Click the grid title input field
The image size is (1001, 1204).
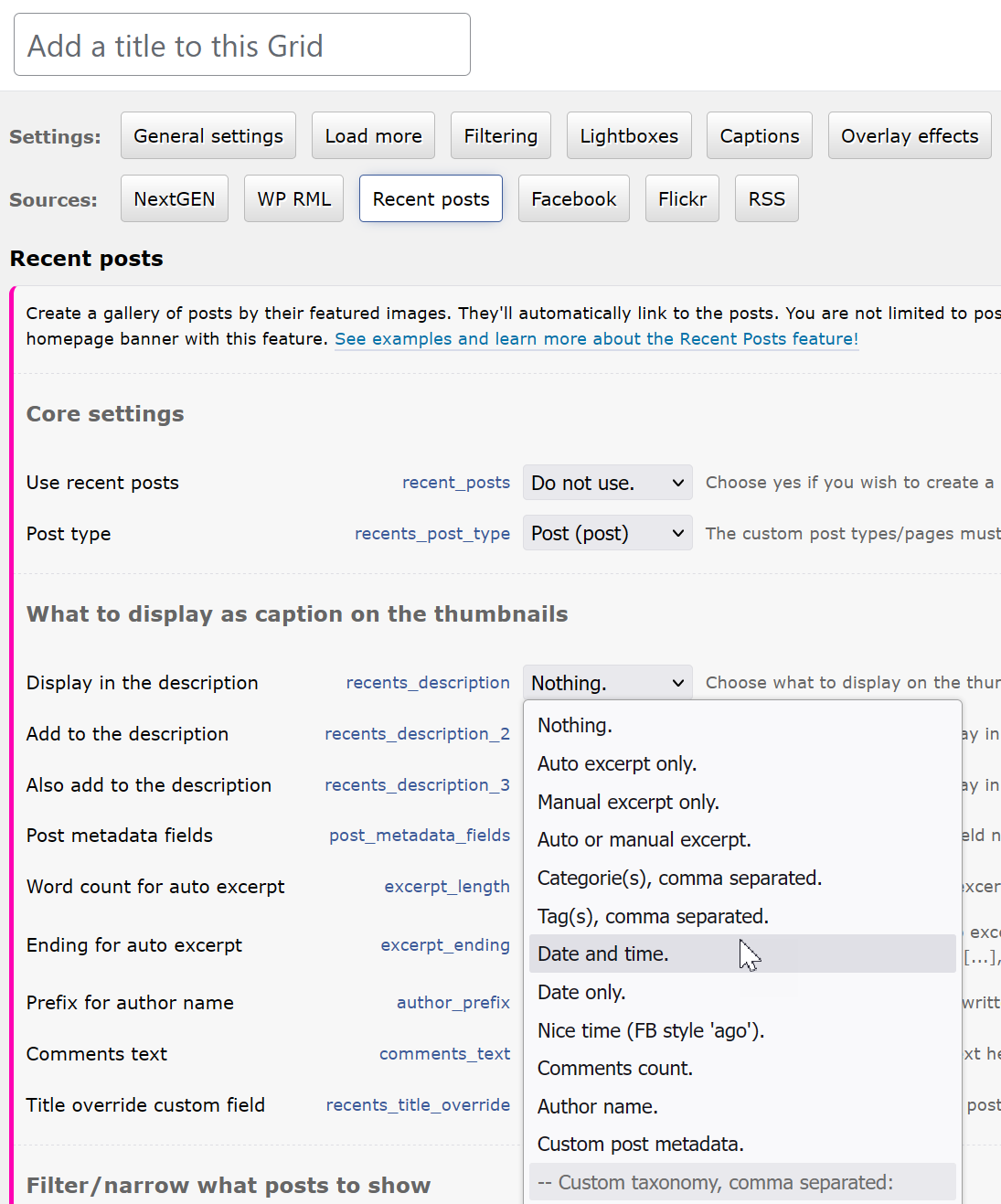click(x=242, y=45)
